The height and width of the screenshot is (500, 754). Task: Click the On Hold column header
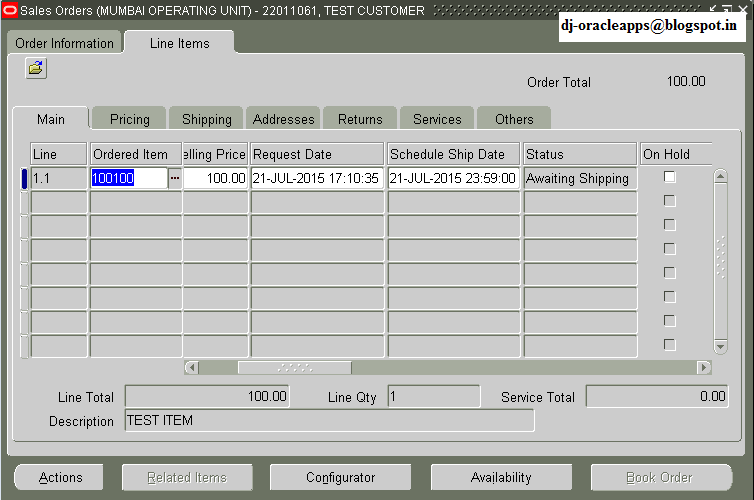pyautogui.click(x=676, y=154)
